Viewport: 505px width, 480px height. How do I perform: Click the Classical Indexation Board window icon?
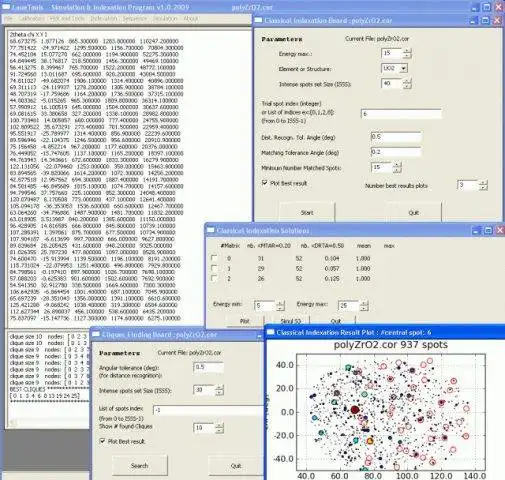pyautogui.click(x=259, y=20)
